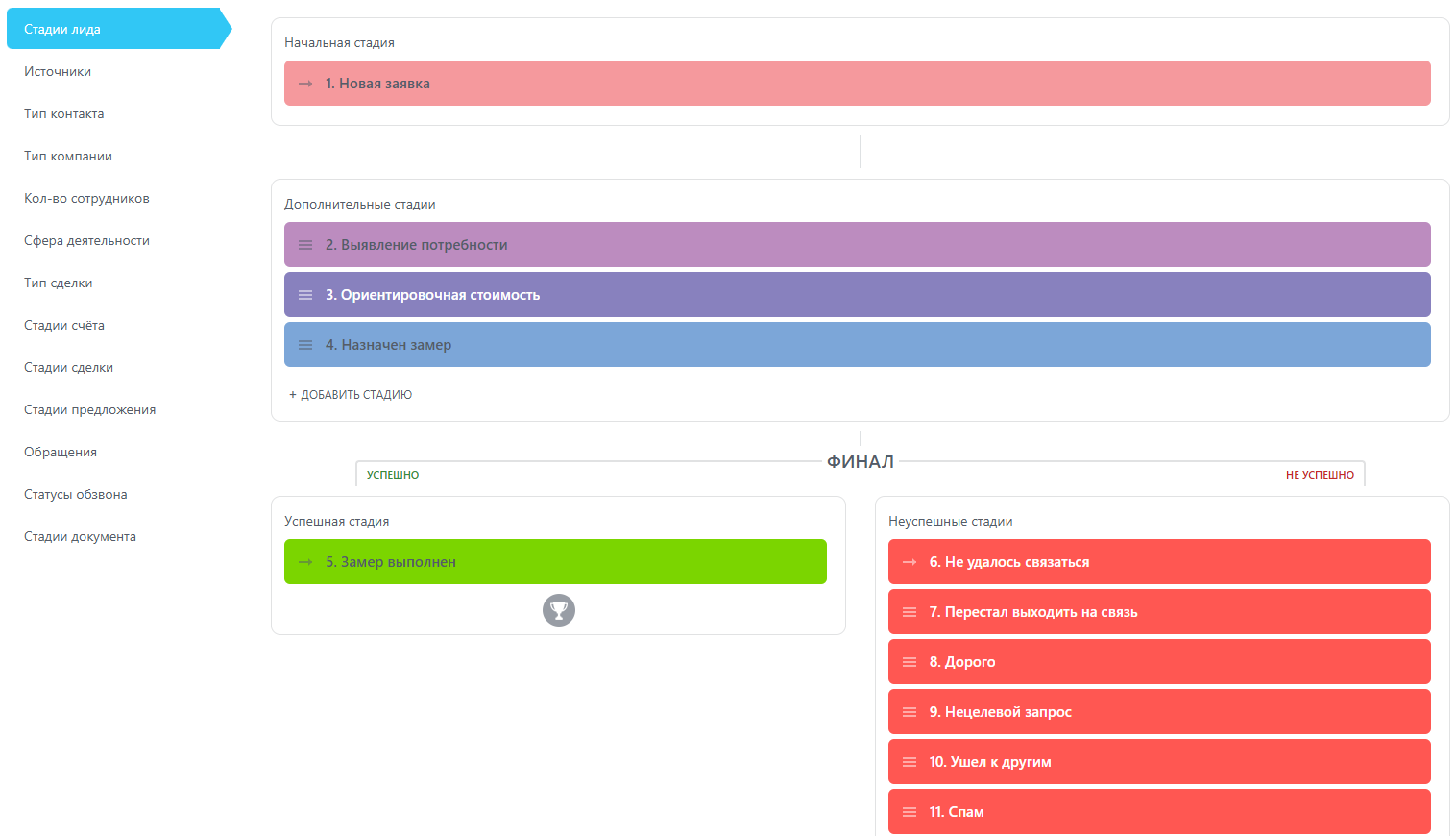The height and width of the screenshot is (836, 1456).
Task: Click the arrow icon on Замер выполнен
Action: (305, 562)
